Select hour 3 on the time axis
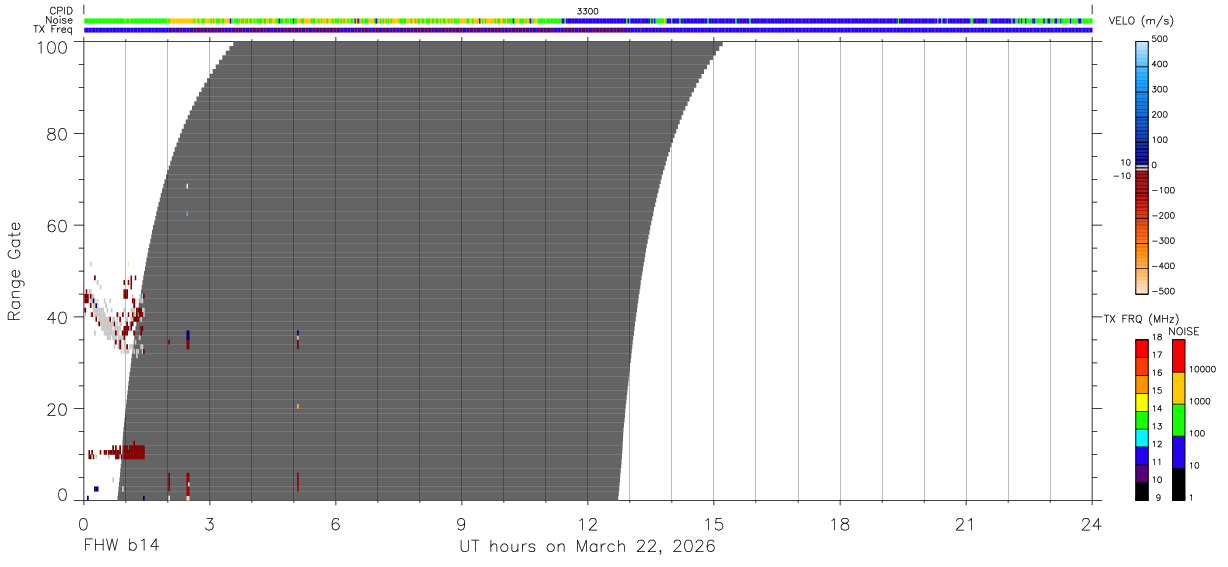 (x=209, y=523)
